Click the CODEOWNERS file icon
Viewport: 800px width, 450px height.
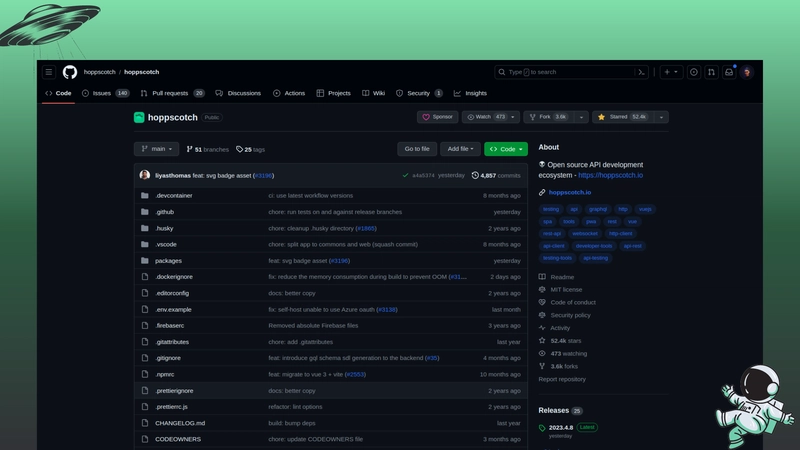(x=145, y=439)
